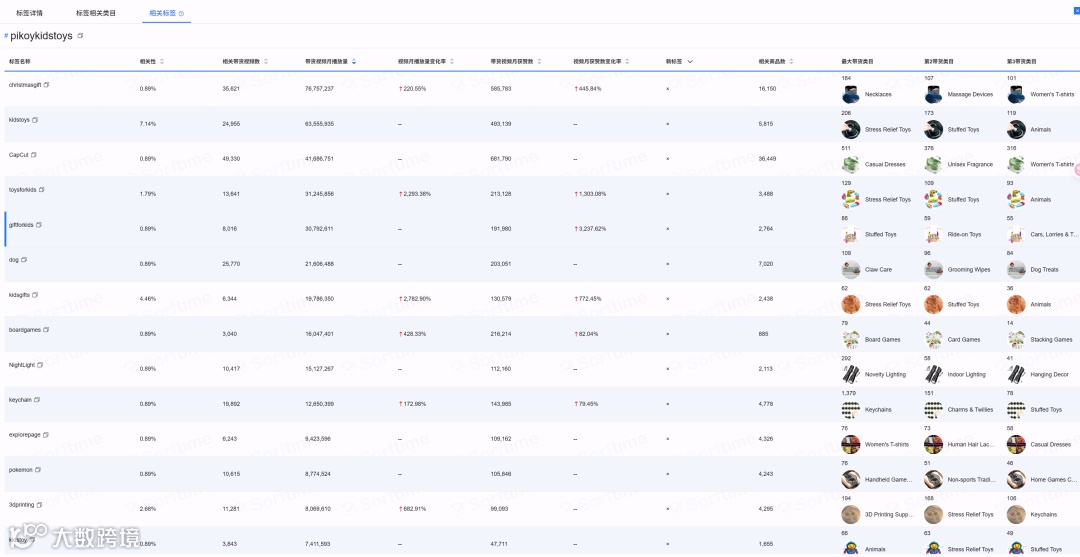Copy the christmasgift tag name
Screen dimensions: 1080x557
point(47,85)
